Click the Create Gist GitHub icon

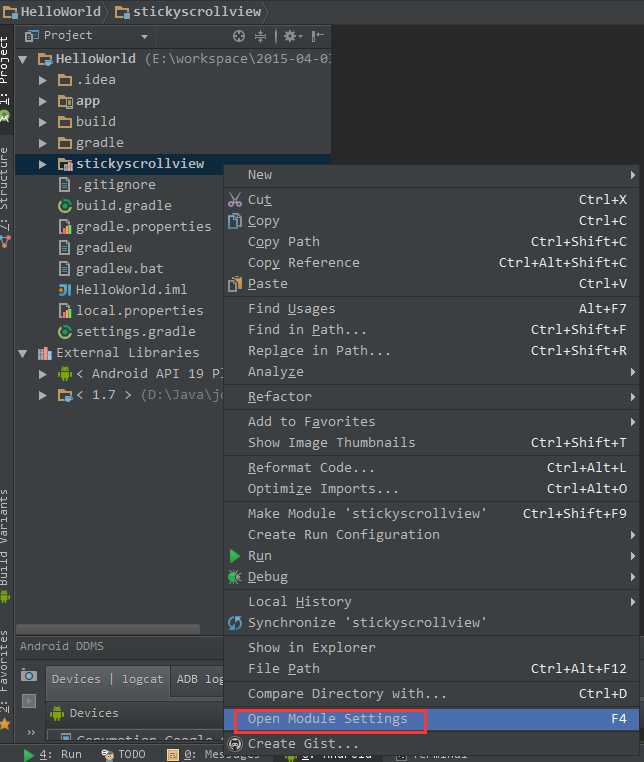tap(235, 744)
